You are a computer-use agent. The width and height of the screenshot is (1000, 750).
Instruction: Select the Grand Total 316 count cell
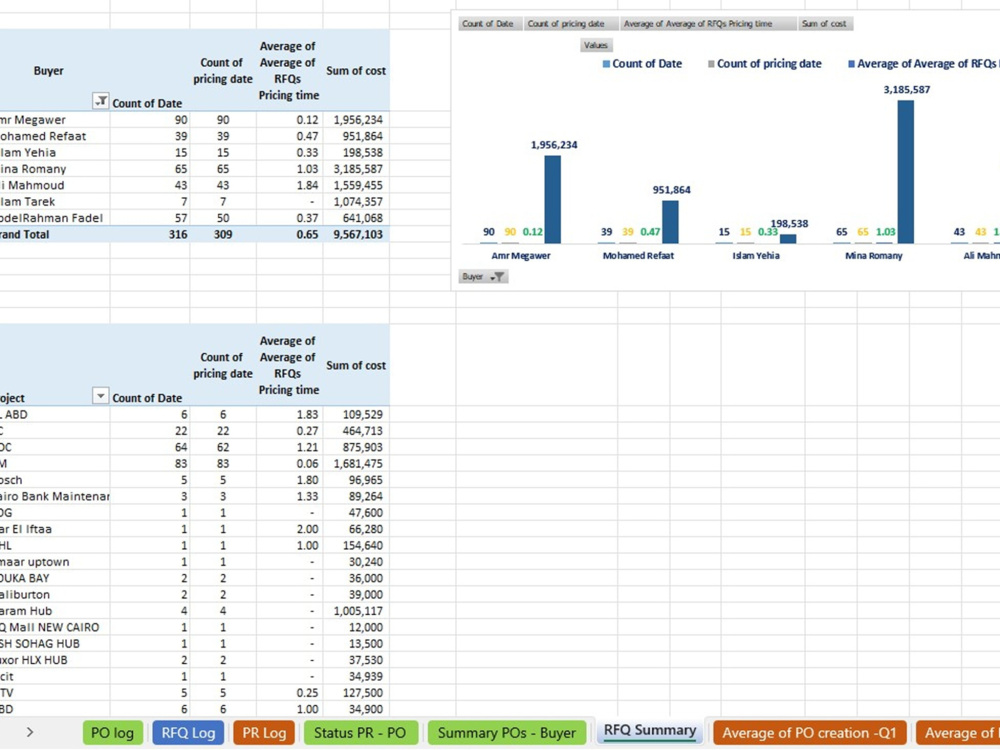click(x=150, y=234)
